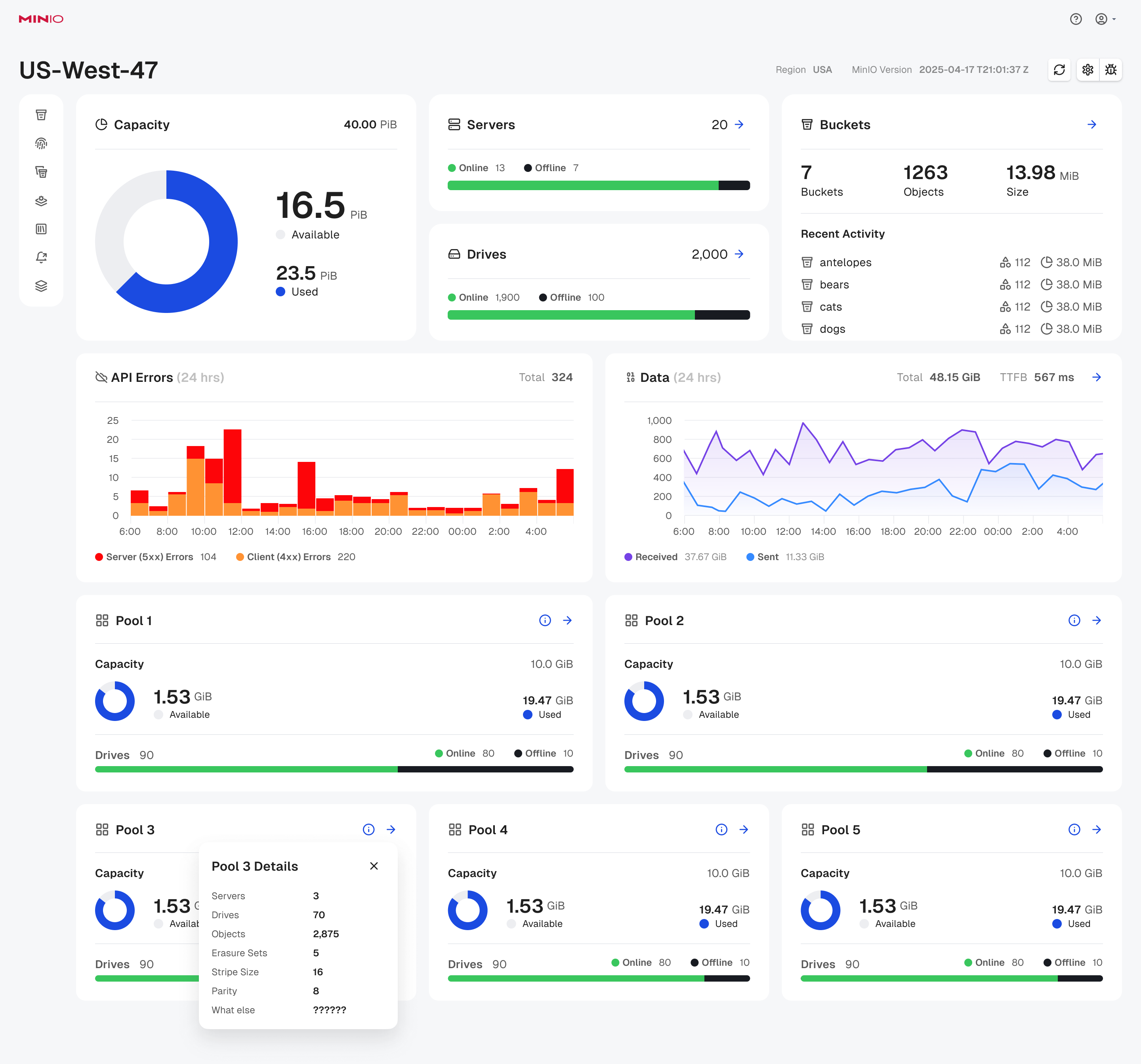Toggle Pool 3 info details icon
The image size is (1141, 1064).
[x=368, y=829]
